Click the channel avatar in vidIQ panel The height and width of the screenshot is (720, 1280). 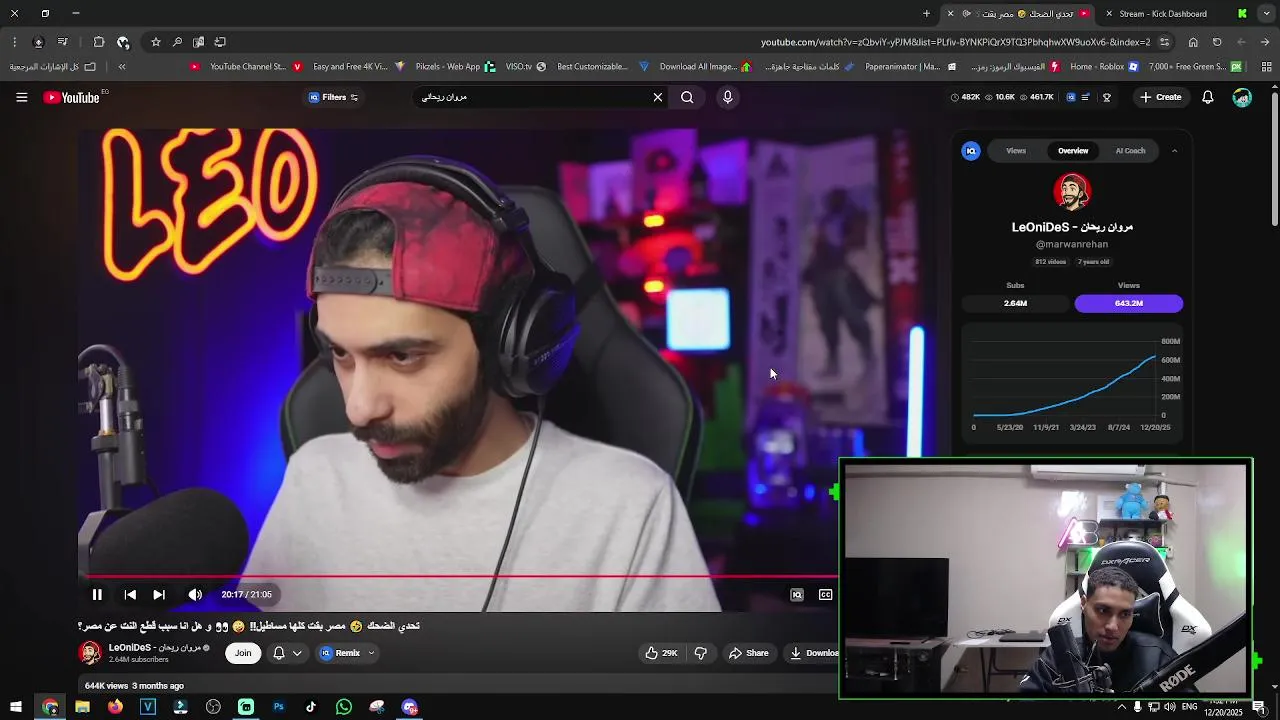[x=1072, y=192]
